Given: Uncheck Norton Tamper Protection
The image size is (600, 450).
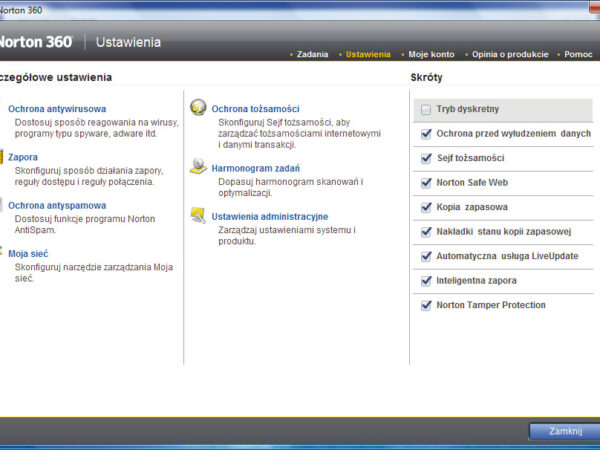Looking at the screenshot, I should click(x=426, y=305).
